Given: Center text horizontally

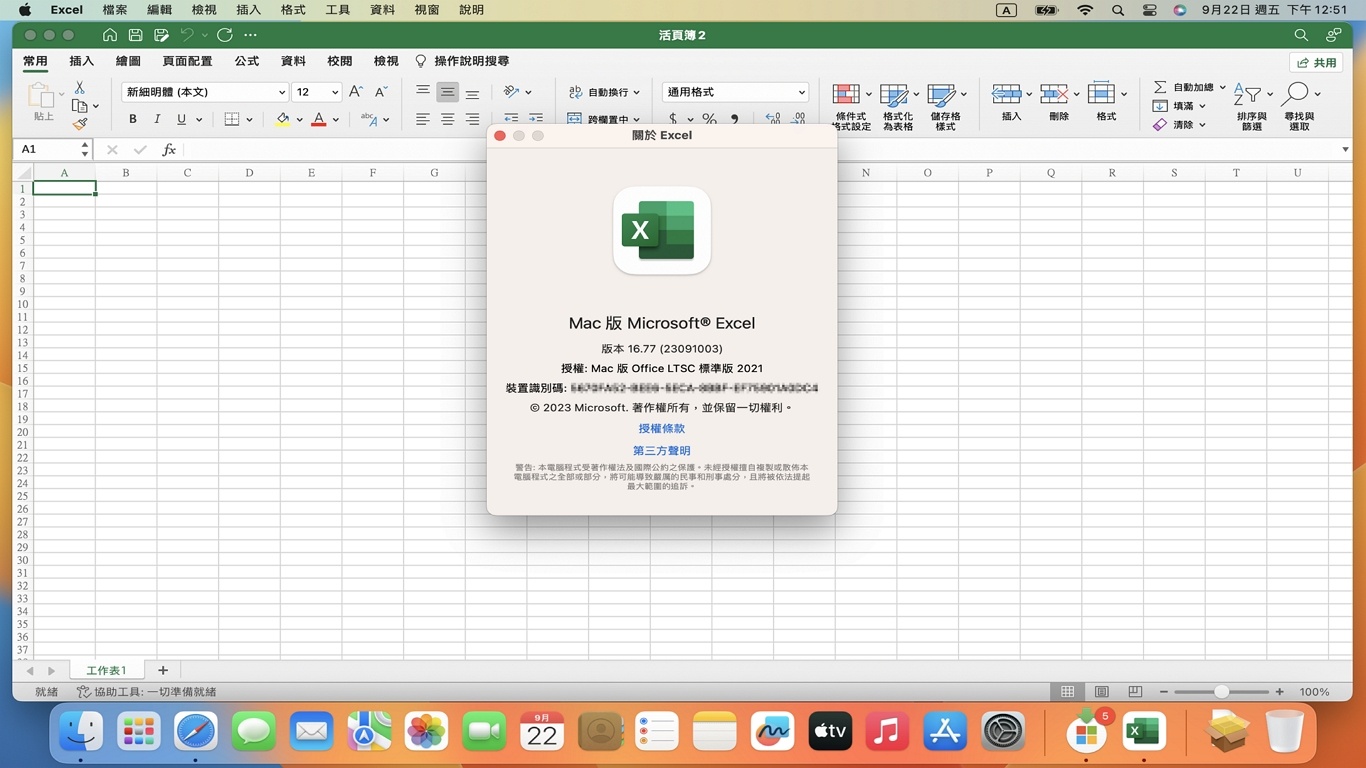Looking at the screenshot, I should (x=447, y=119).
